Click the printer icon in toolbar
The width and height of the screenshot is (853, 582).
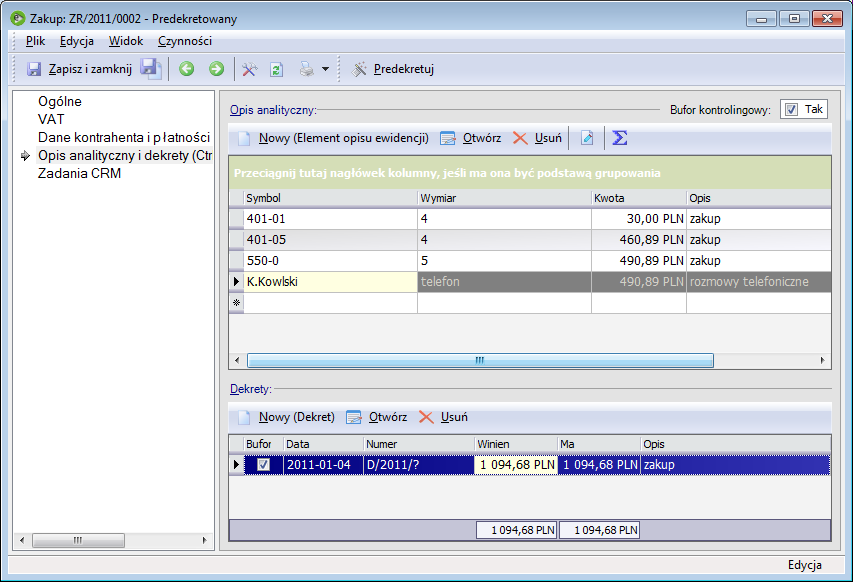(307, 69)
